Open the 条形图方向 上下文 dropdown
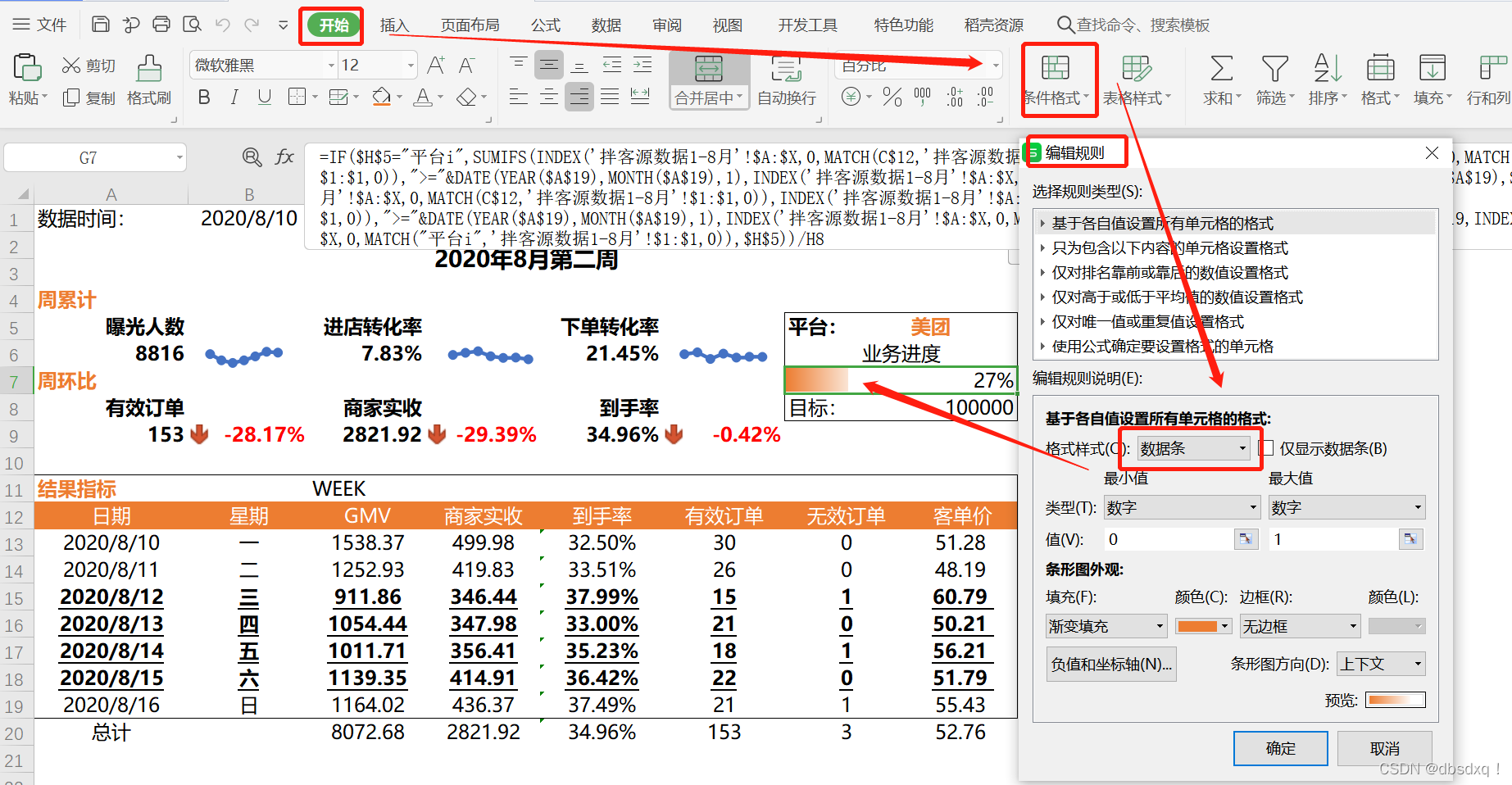Image resolution: width=1512 pixels, height=785 pixels. [x=1381, y=664]
